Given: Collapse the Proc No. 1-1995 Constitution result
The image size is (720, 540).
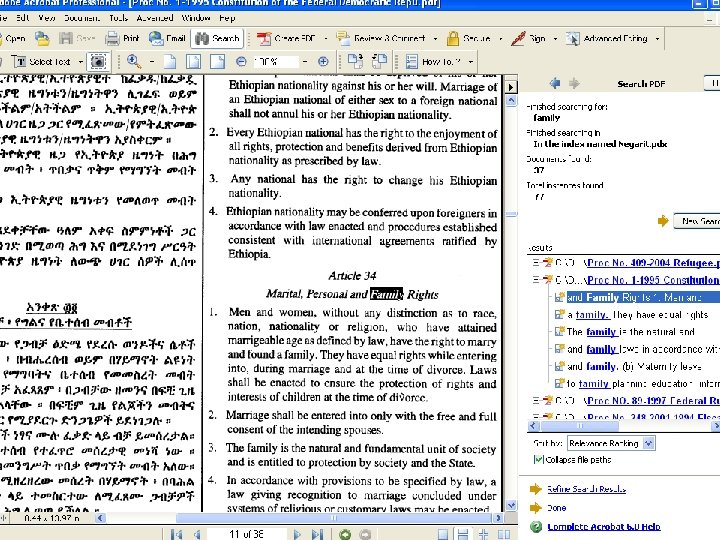Looking at the screenshot, I should point(538,281).
